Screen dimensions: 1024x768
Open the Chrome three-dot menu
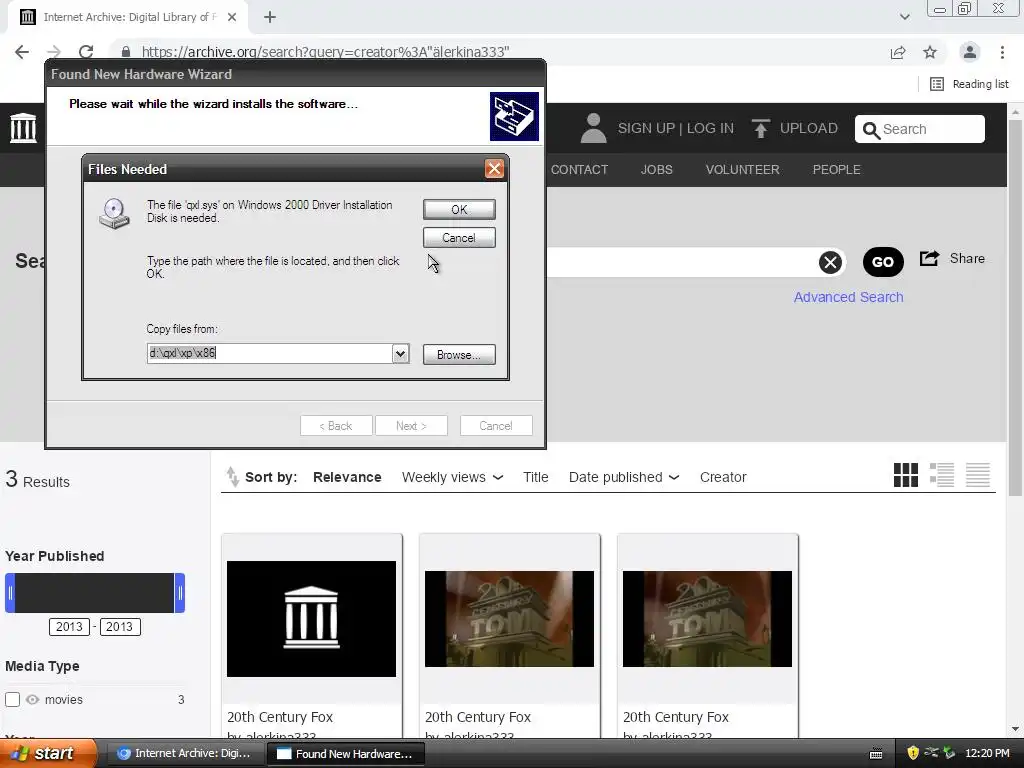[1002, 52]
